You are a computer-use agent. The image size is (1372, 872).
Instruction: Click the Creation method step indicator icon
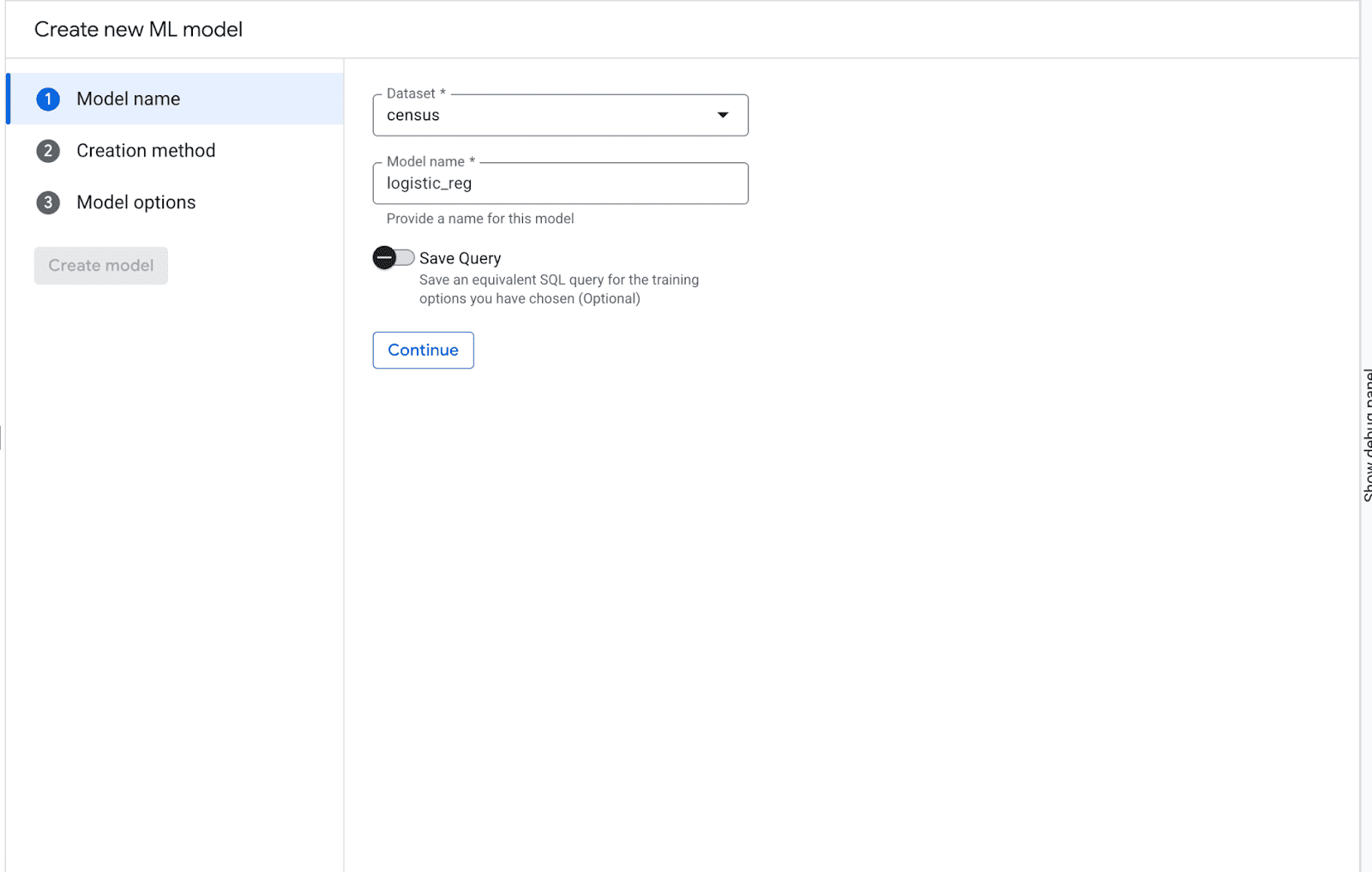tap(47, 150)
